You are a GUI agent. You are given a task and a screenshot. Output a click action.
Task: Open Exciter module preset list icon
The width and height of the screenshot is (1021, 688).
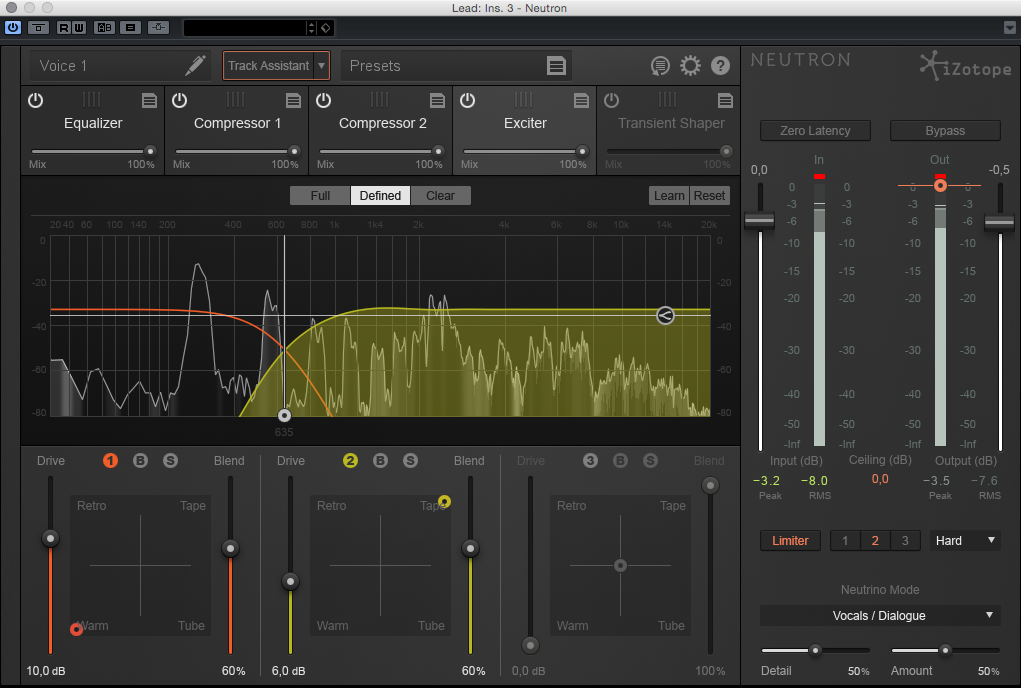tap(581, 100)
